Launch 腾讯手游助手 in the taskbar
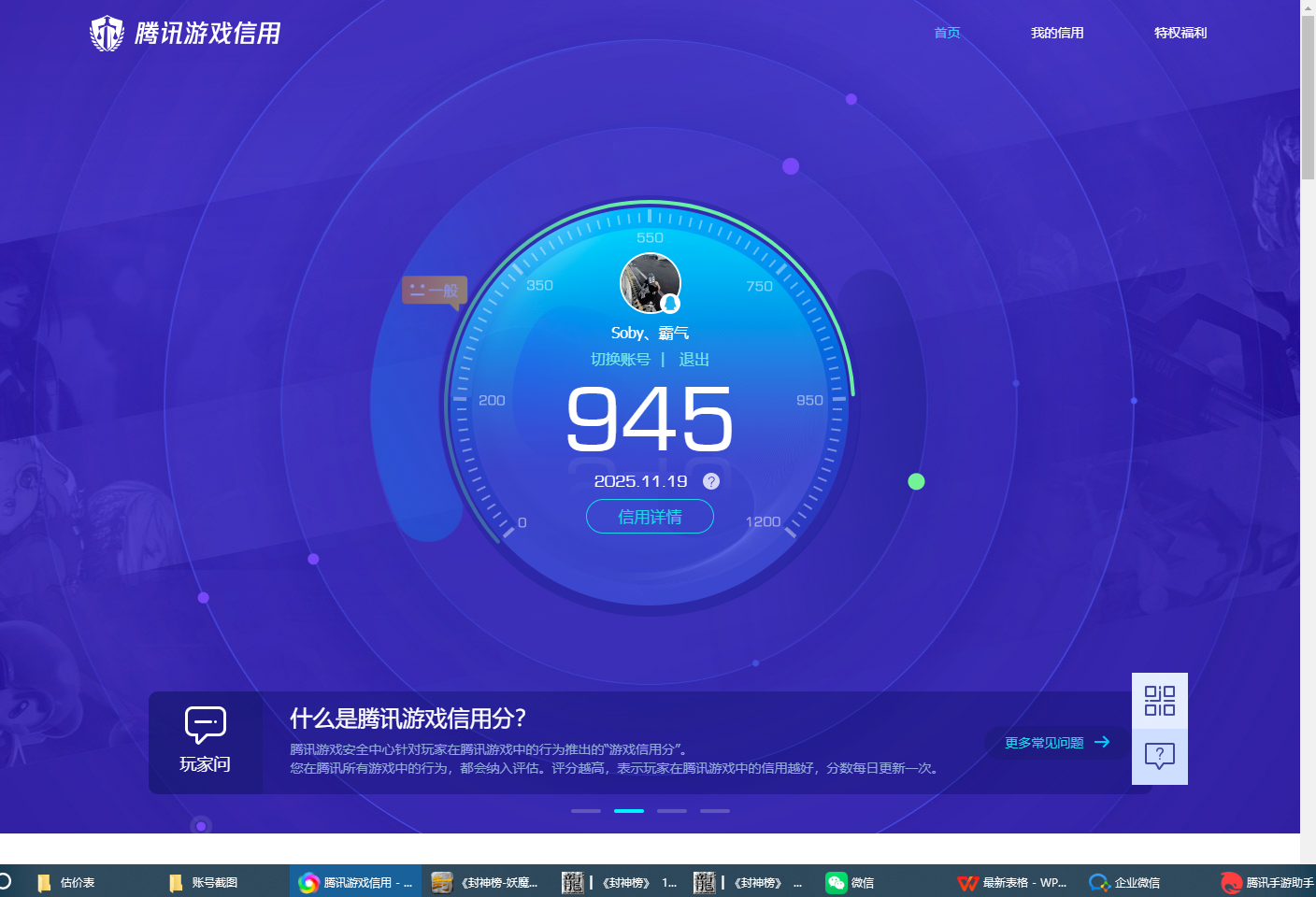The width and height of the screenshot is (1316, 897). [x=1264, y=882]
